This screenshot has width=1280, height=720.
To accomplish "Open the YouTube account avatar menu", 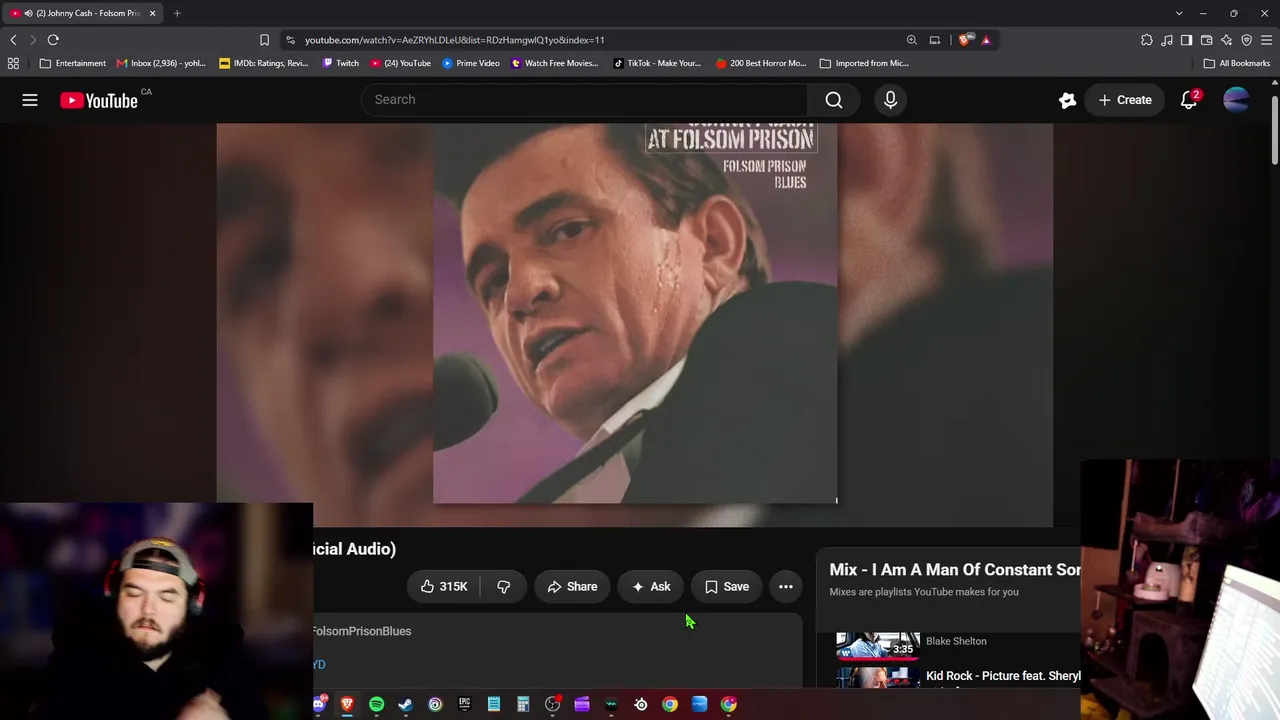I will (x=1236, y=100).
